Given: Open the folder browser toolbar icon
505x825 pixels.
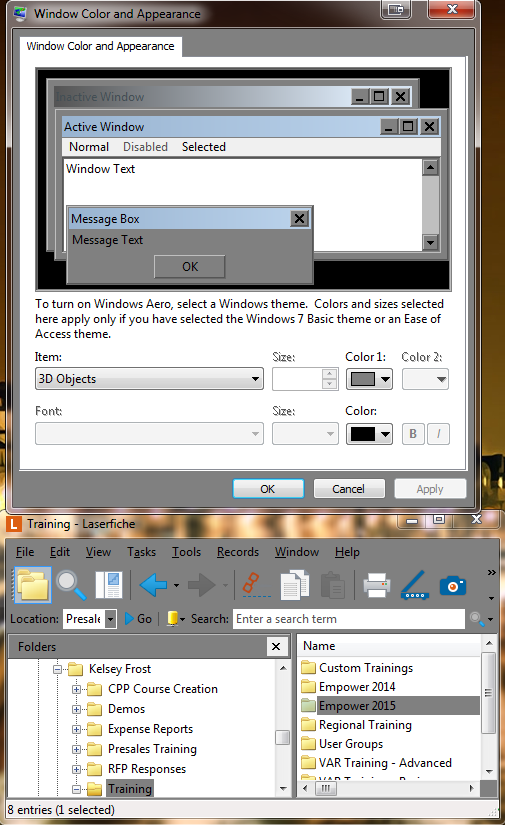Looking at the screenshot, I should coord(33,585).
